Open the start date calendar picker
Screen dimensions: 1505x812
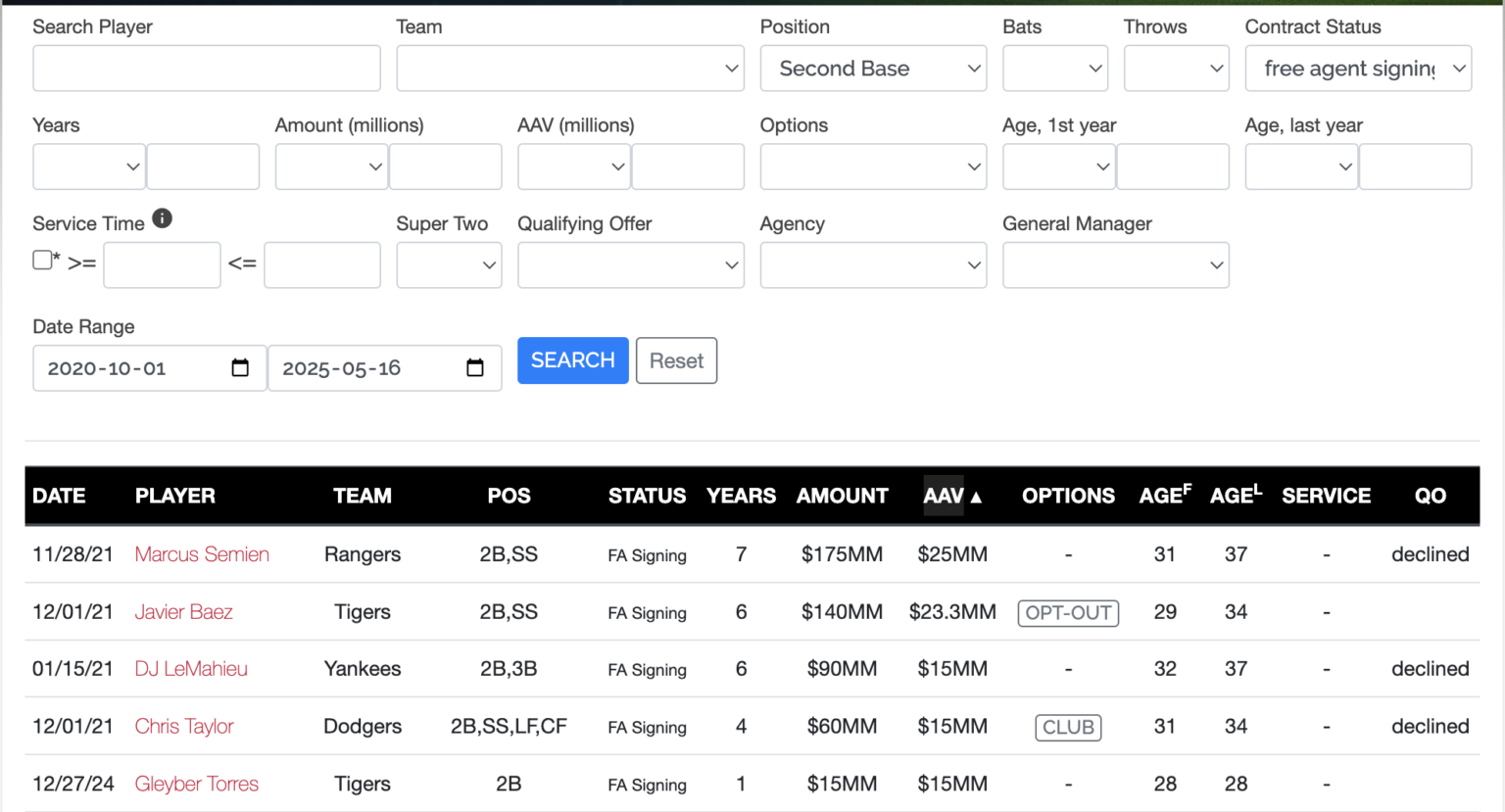[x=240, y=368]
